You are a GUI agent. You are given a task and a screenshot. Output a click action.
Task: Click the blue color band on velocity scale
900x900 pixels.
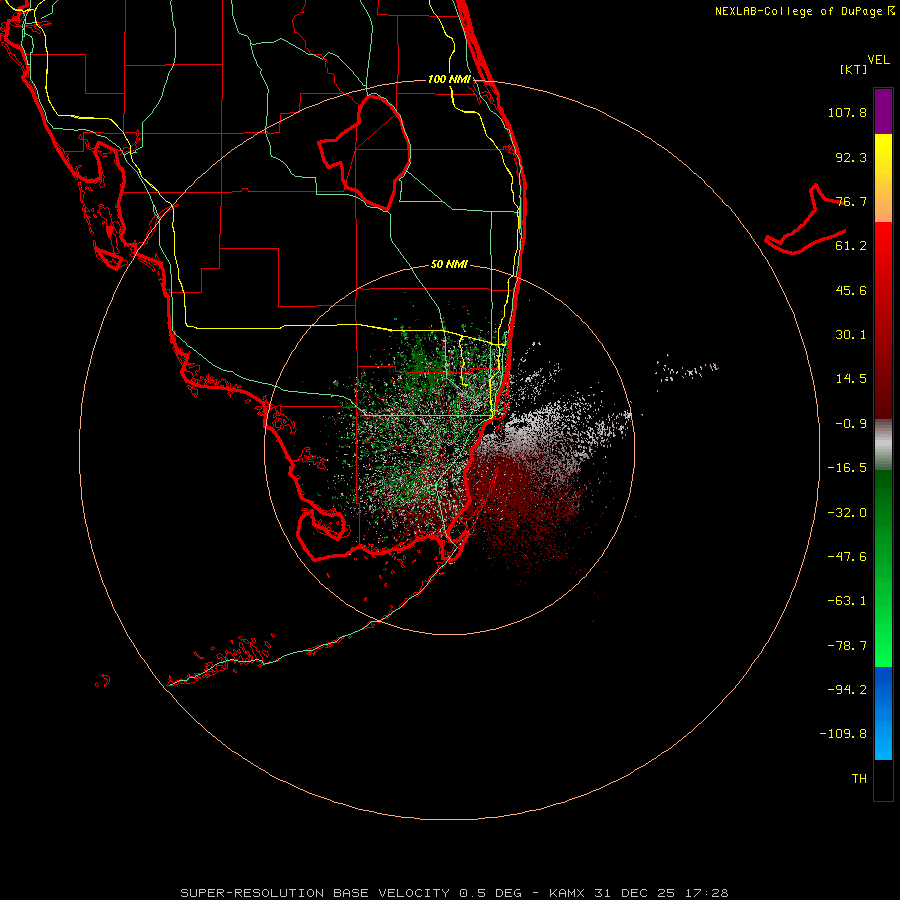click(883, 713)
